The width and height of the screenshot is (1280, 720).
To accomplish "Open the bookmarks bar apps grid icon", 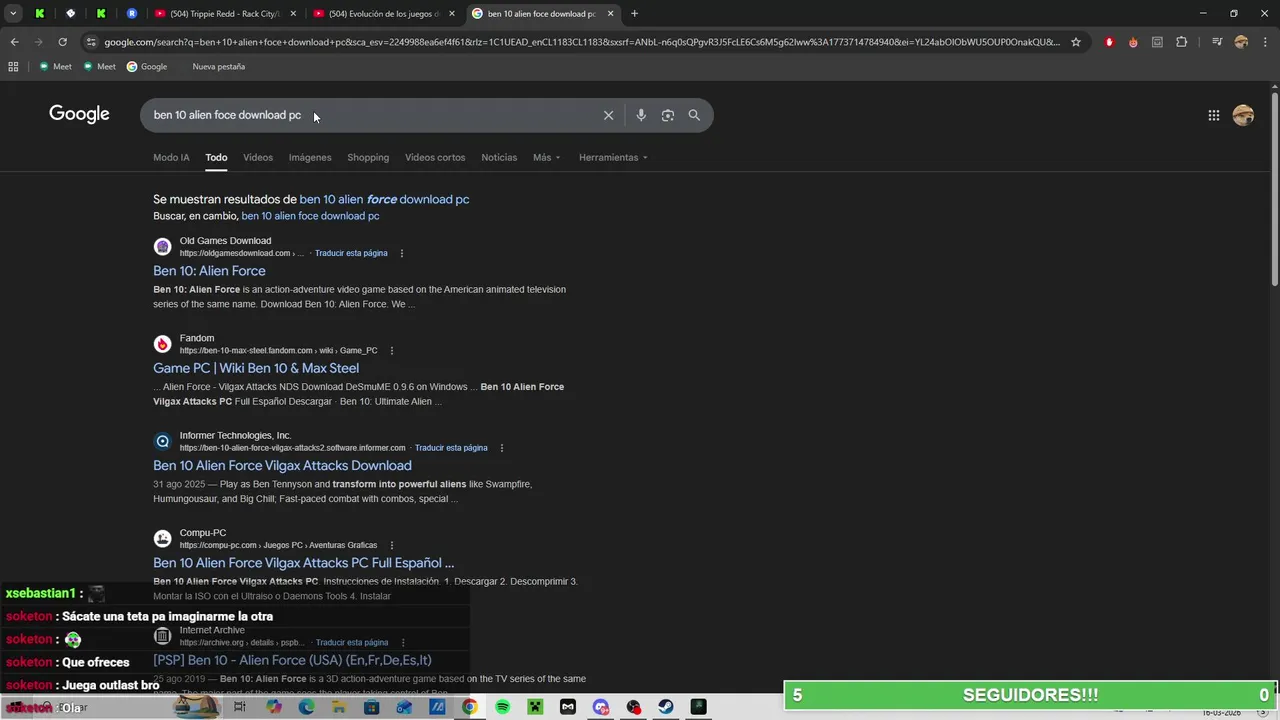I will coord(13,66).
